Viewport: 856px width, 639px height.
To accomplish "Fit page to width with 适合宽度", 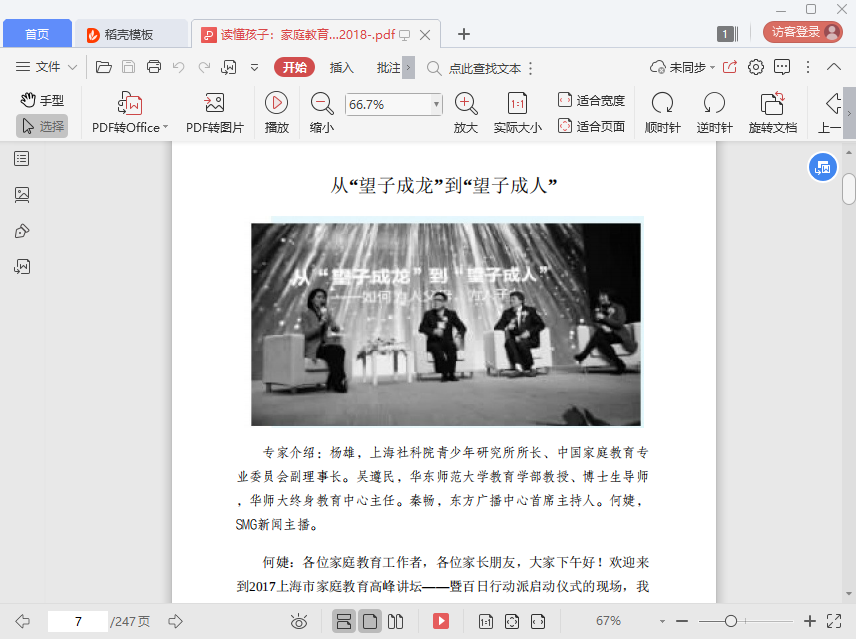I will point(591,100).
